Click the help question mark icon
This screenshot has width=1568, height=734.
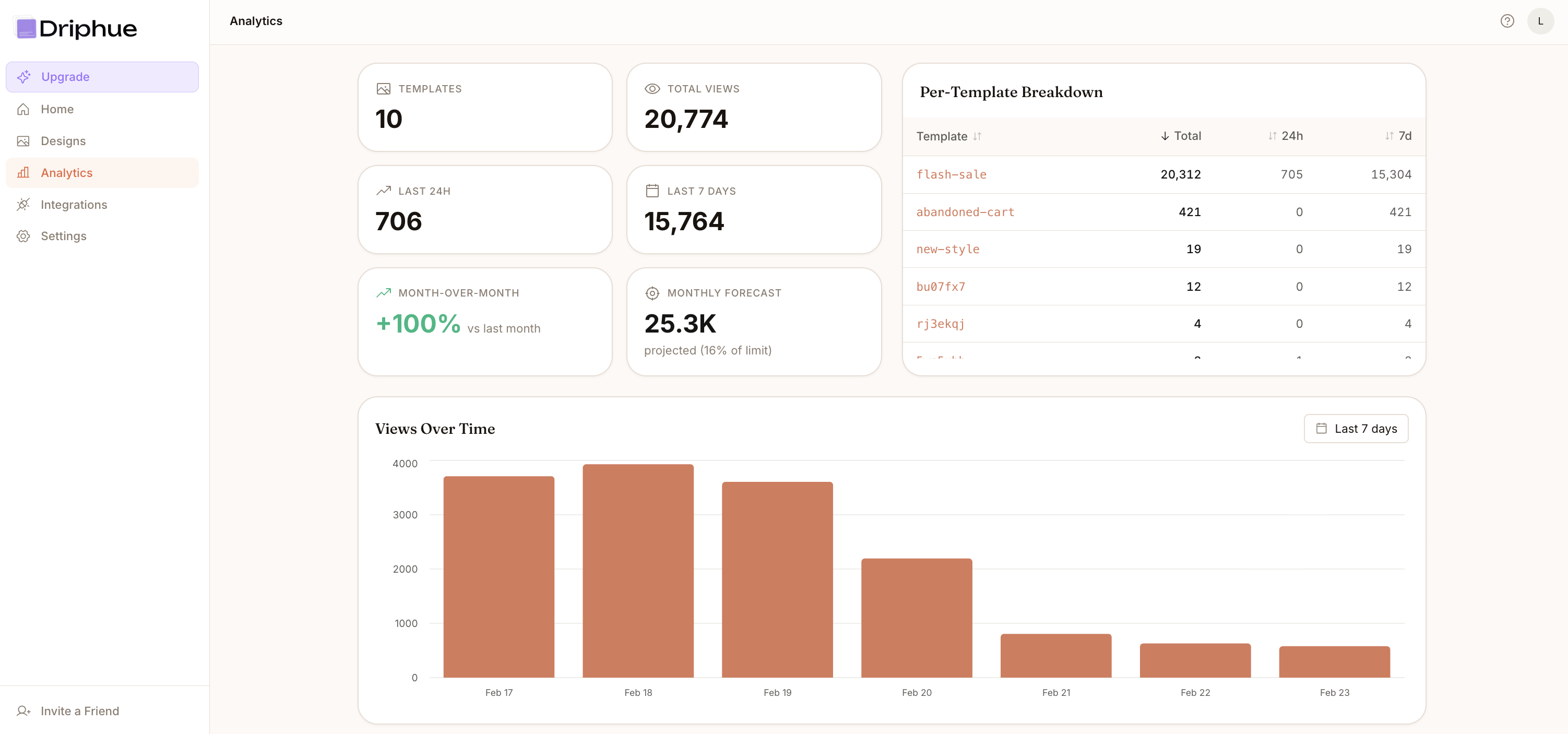pos(1506,21)
